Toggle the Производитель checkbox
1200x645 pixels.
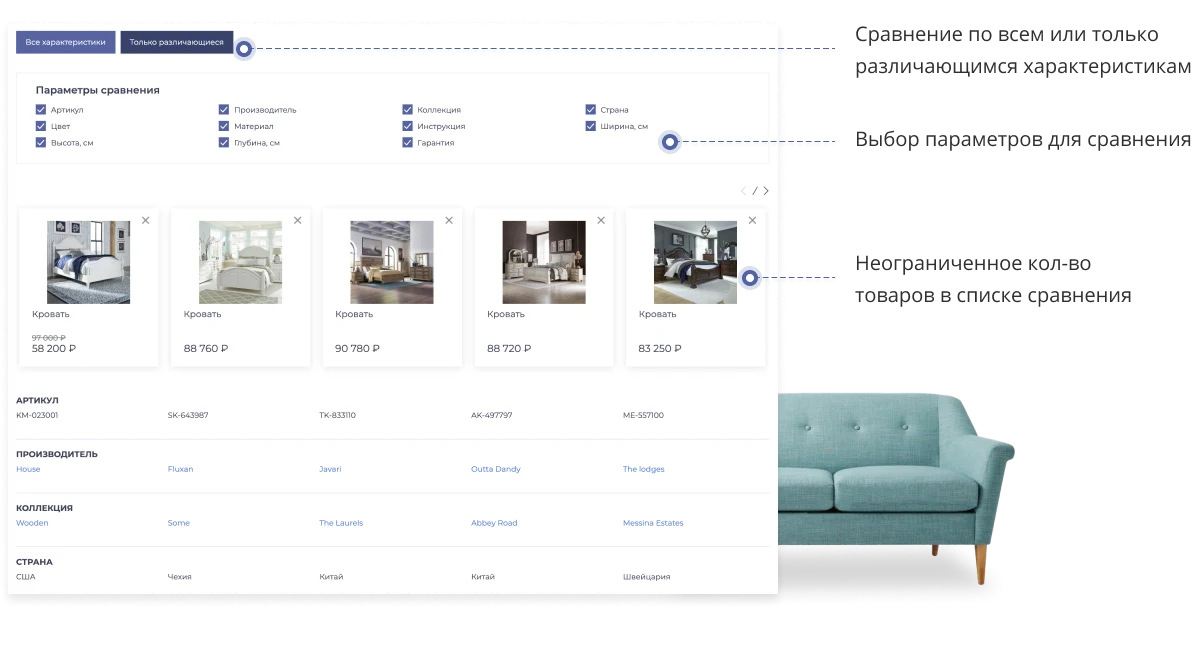[x=224, y=110]
